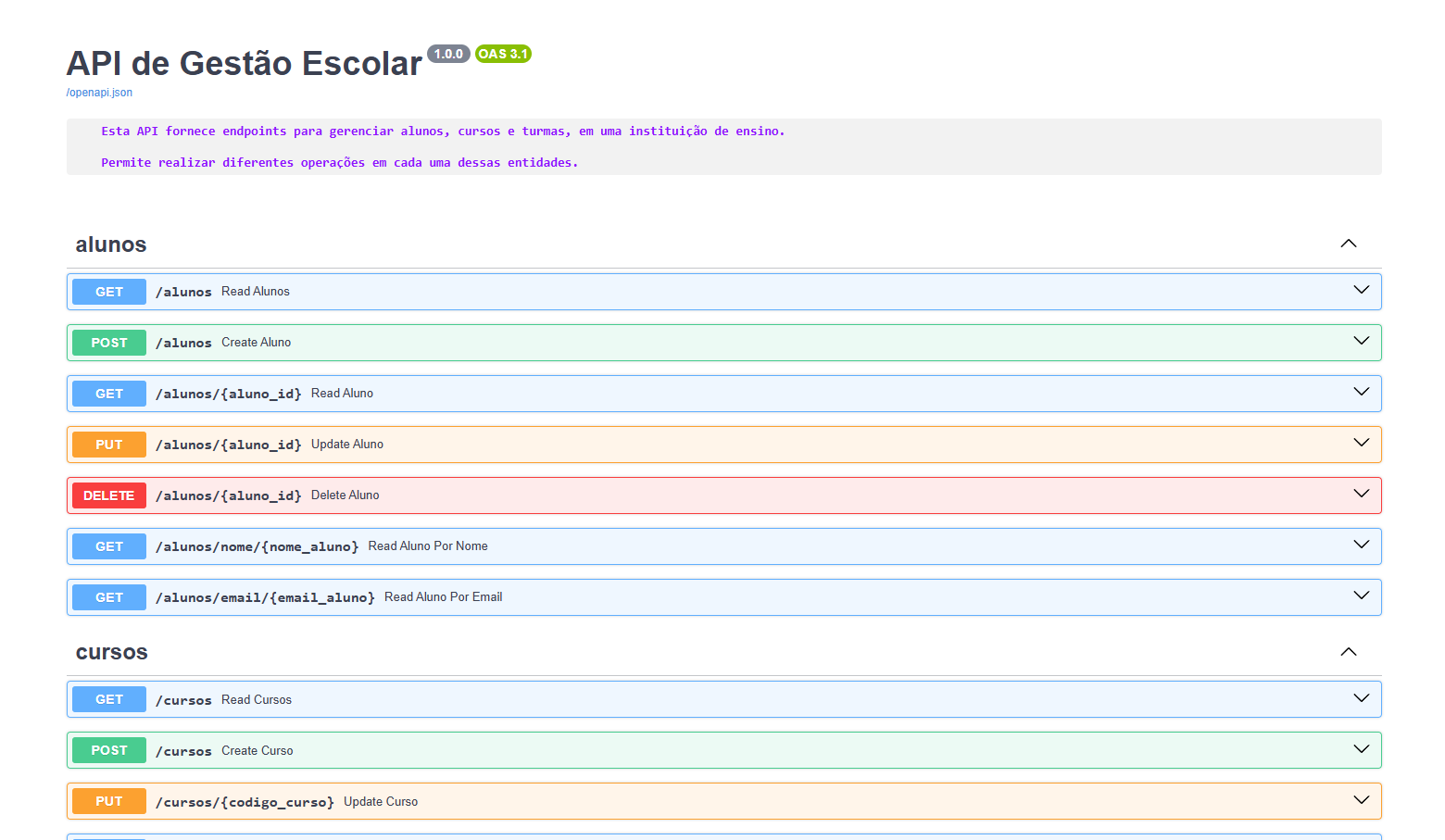
Task: Click the POST badge for Create Curso
Action: (109, 750)
